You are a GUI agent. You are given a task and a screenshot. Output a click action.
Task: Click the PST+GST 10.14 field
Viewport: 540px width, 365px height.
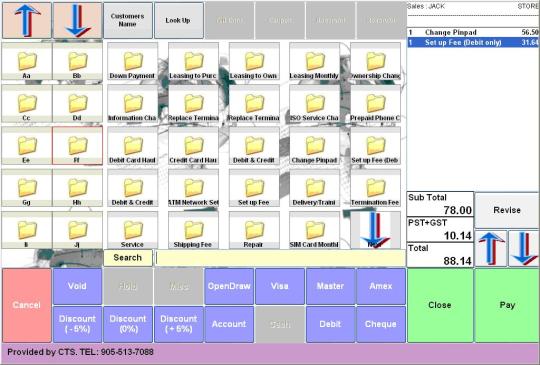pyautogui.click(x=440, y=230)
